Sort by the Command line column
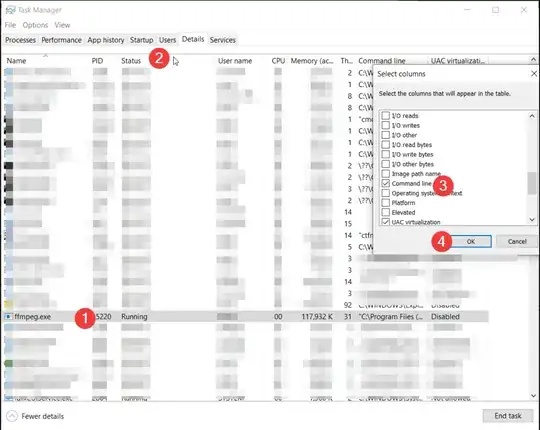 (x=382, y=61)
